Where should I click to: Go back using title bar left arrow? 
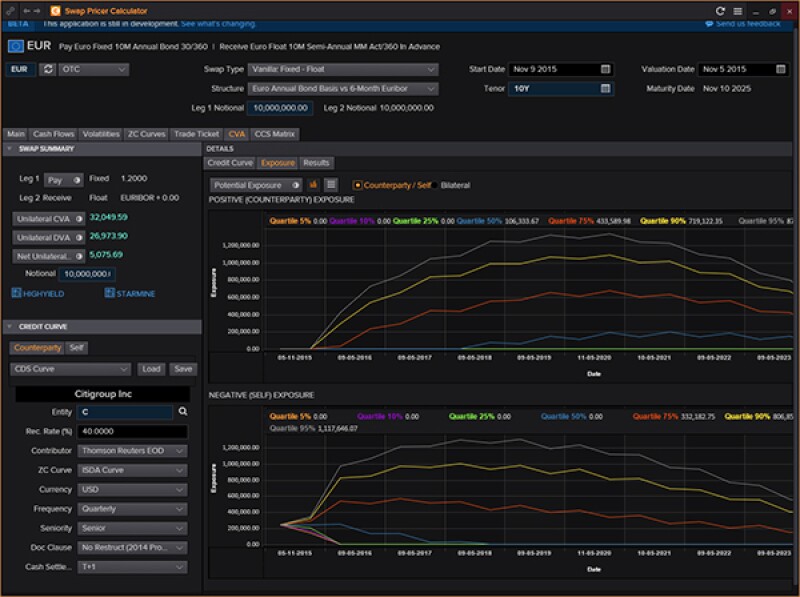(27, 11)
